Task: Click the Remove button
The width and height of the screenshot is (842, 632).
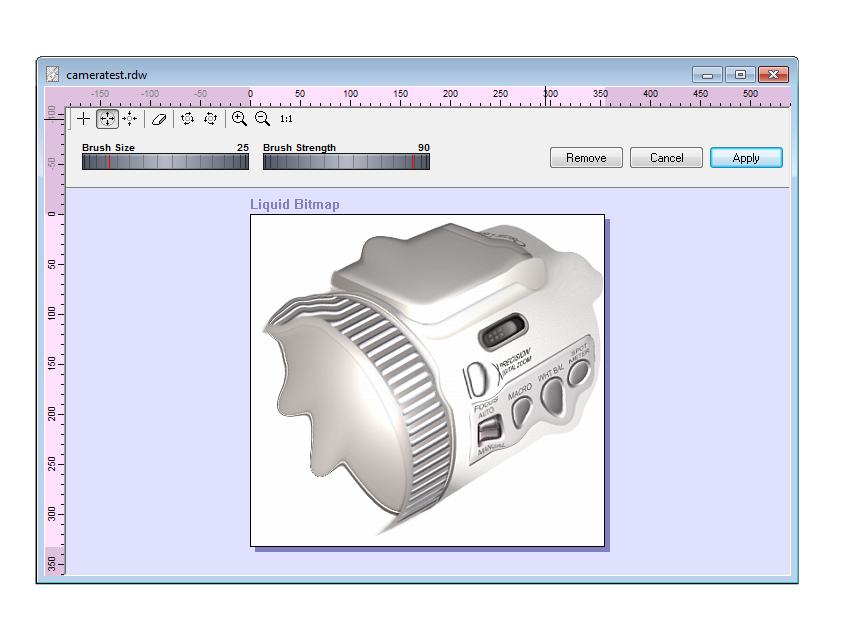Action: [586, 158]
